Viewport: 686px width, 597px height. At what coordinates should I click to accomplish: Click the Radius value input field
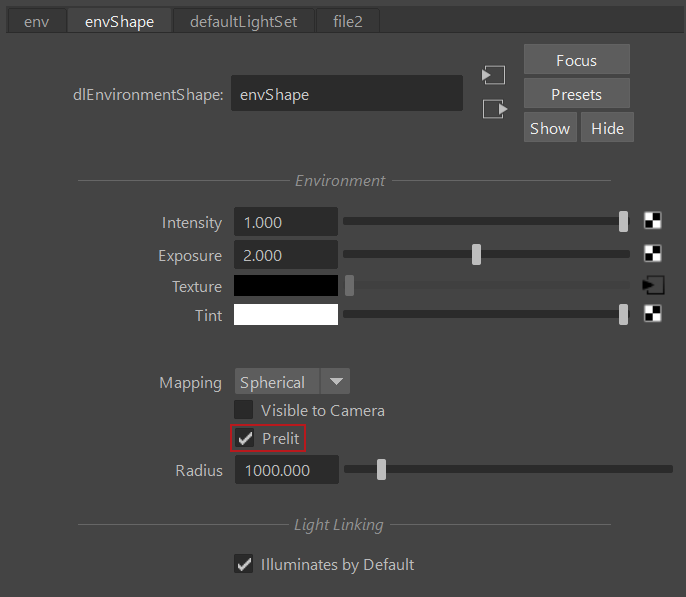(286, 470)
